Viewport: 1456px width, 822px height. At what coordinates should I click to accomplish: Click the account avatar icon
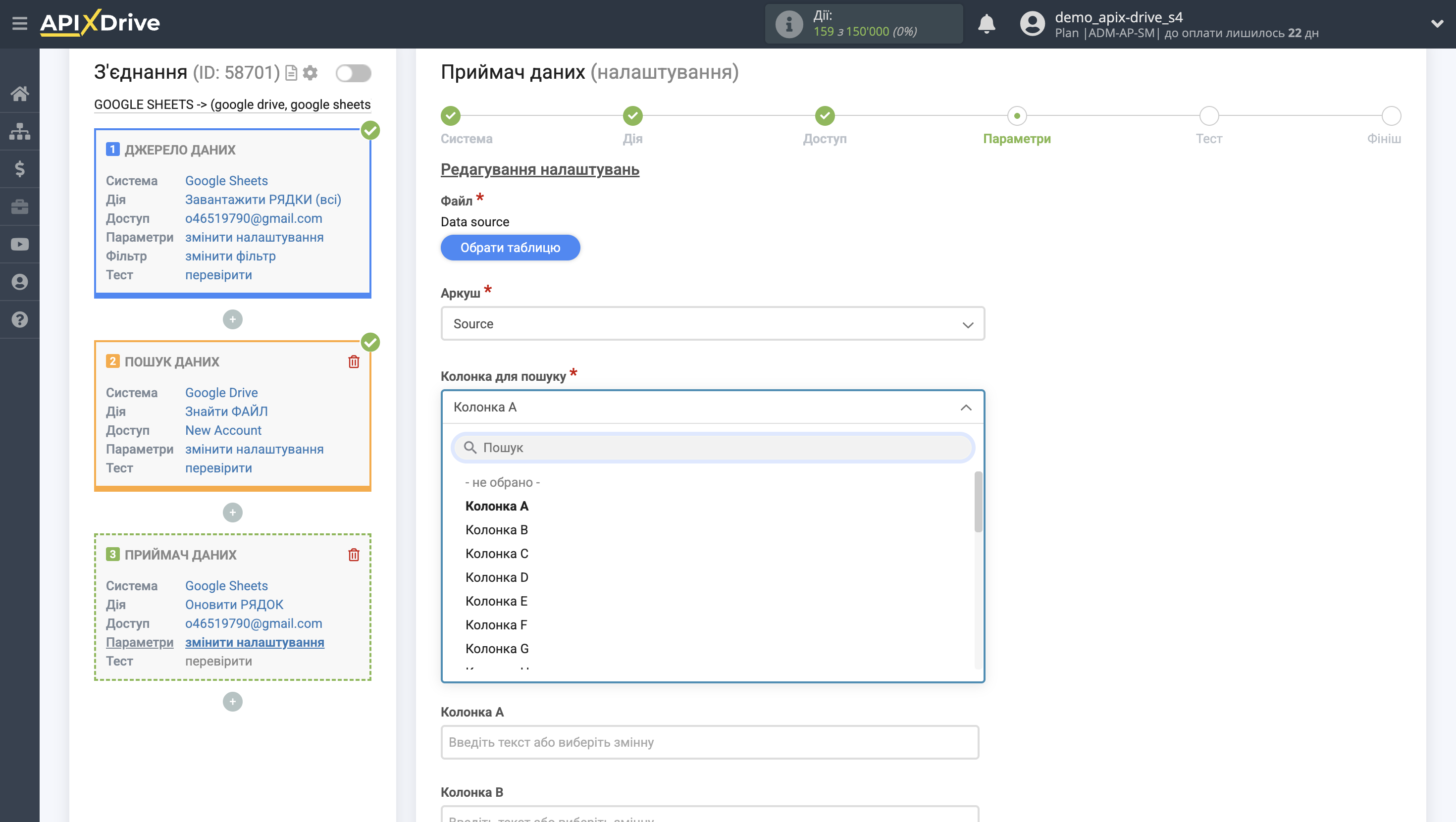coord(1032,24)
